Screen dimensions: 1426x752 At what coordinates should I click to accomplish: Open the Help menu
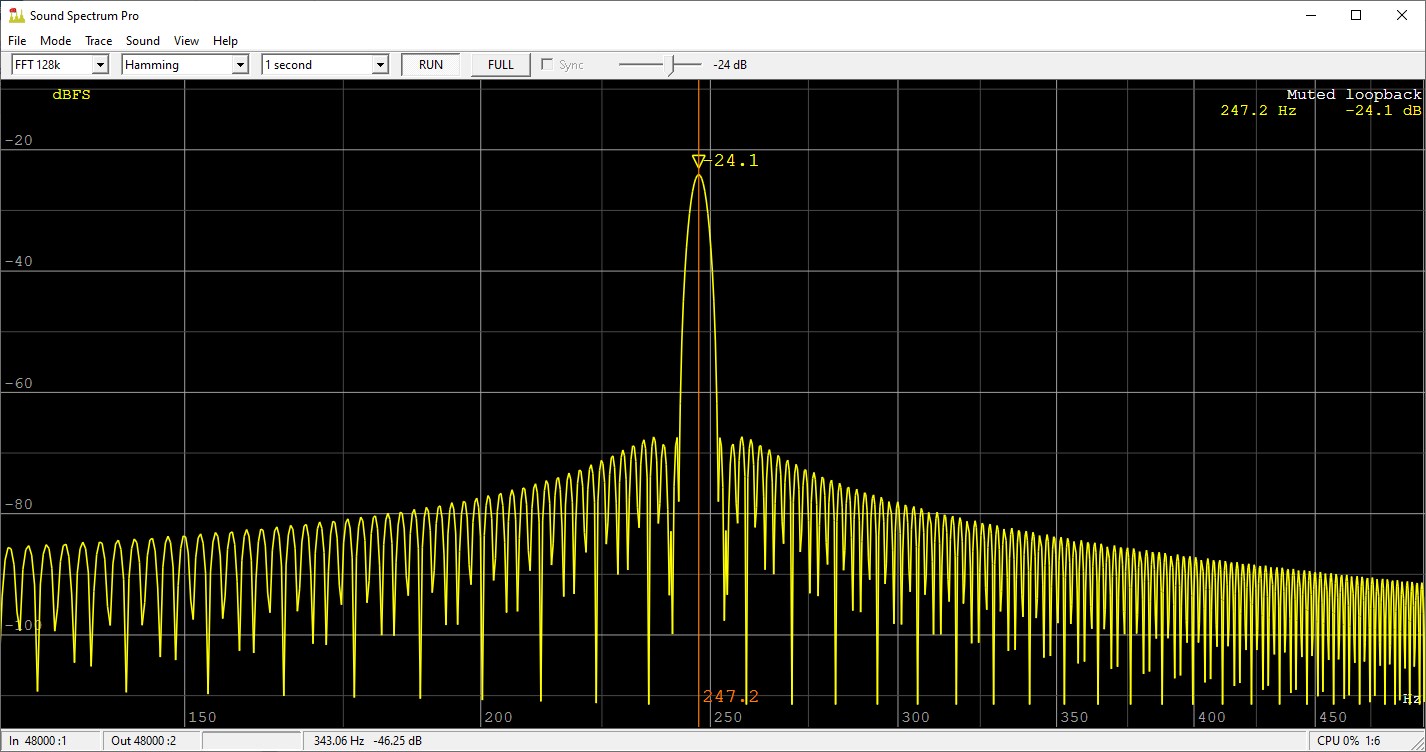pos(225,40)
